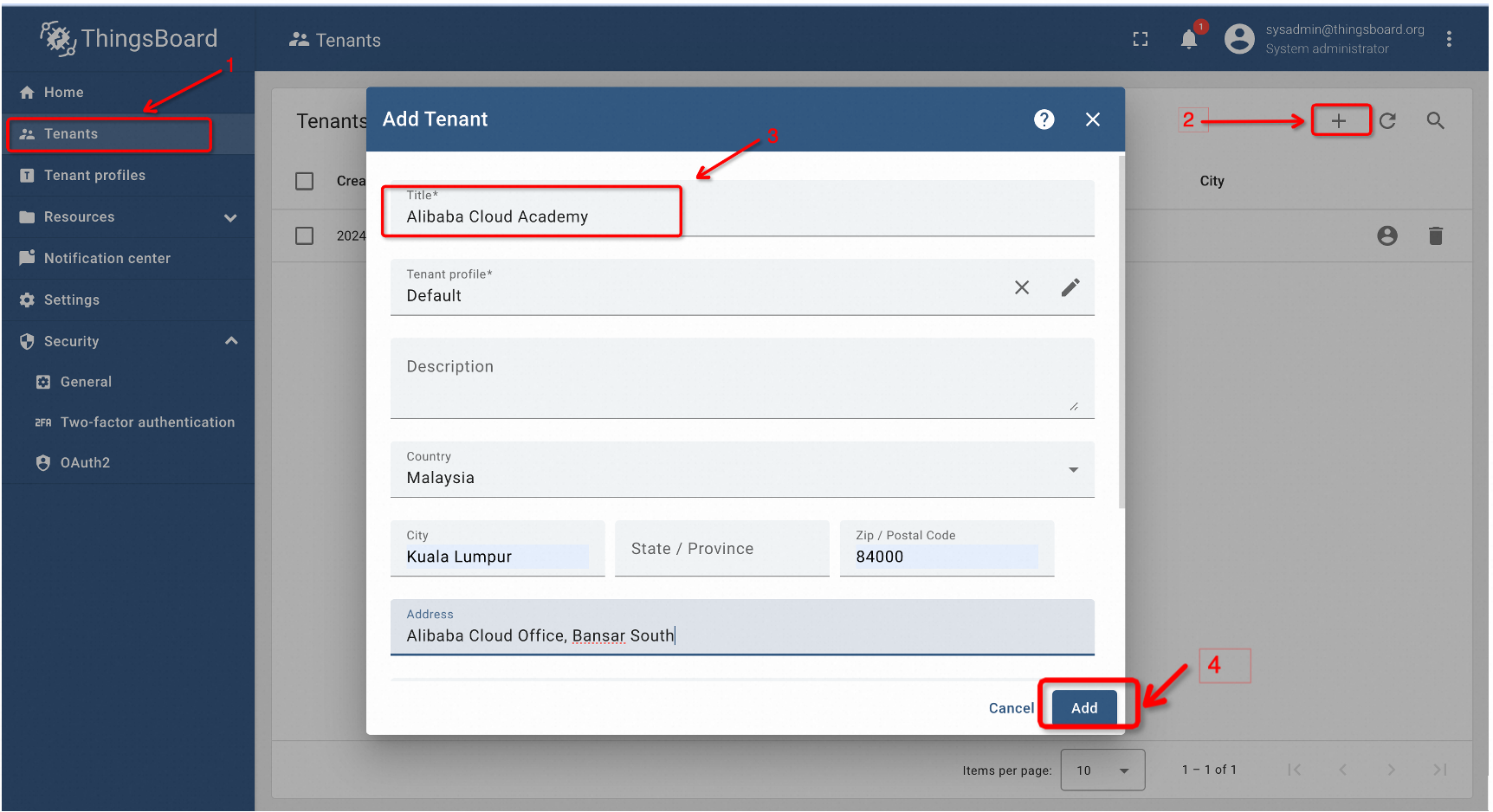Click the Add Tenant dialog scrollbar
The image size is (1493, 812).
1121,332
